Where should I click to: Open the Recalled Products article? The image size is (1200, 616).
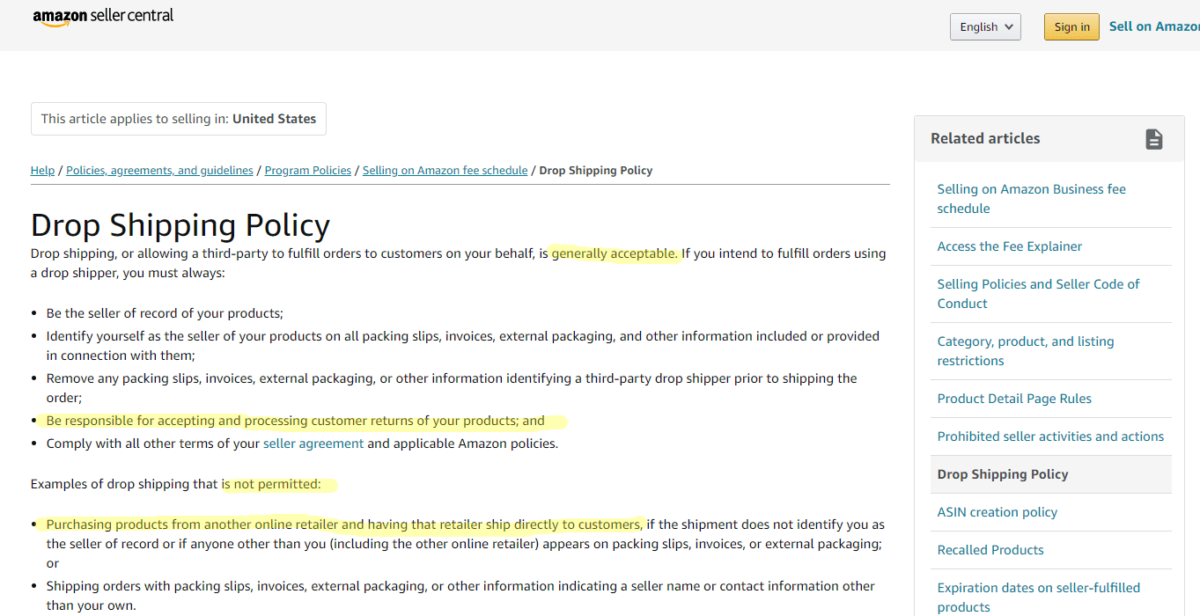pyautogui.click(x=990, y=550)
